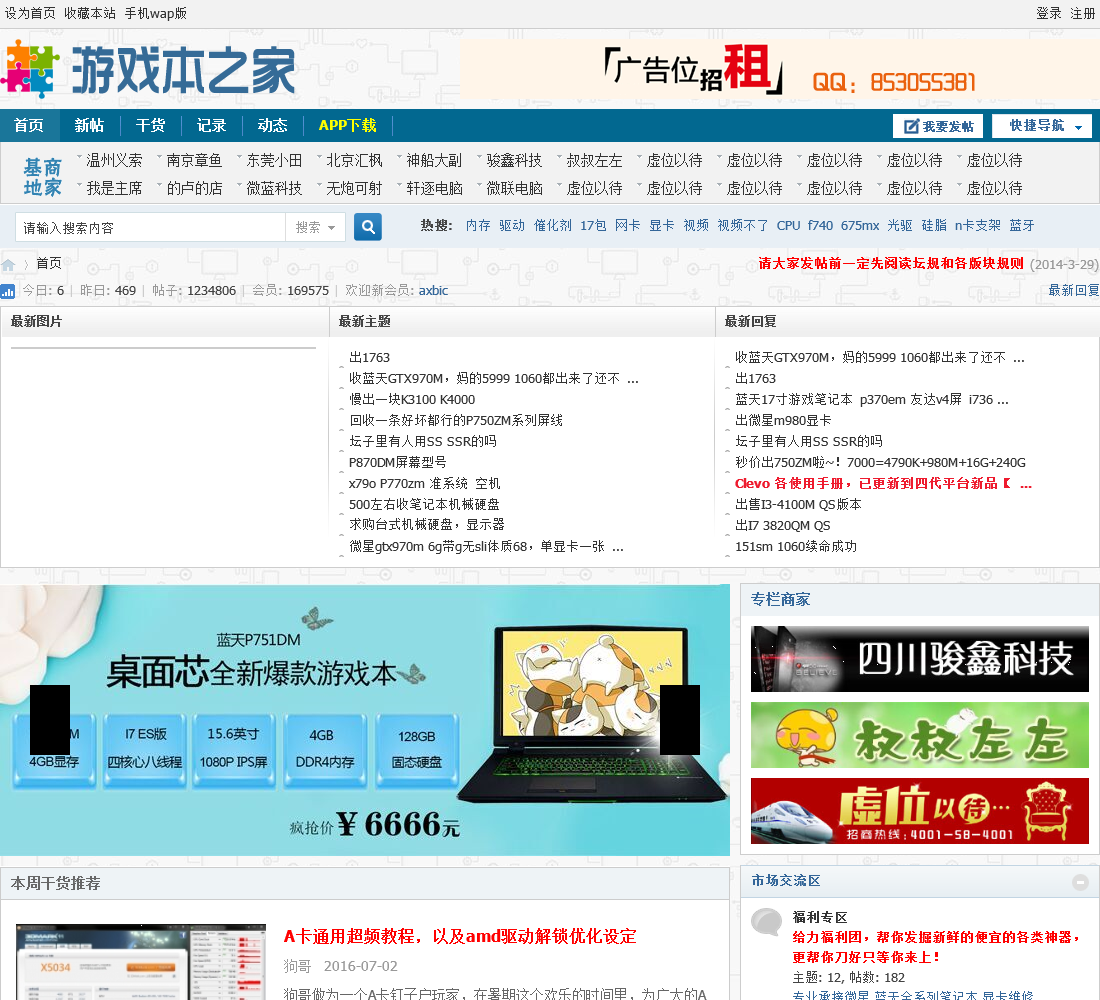This screenshot has height=1000, width=1100.
Task: Open the 叔叔左左 merchant banner
Action: coord(920,735)
